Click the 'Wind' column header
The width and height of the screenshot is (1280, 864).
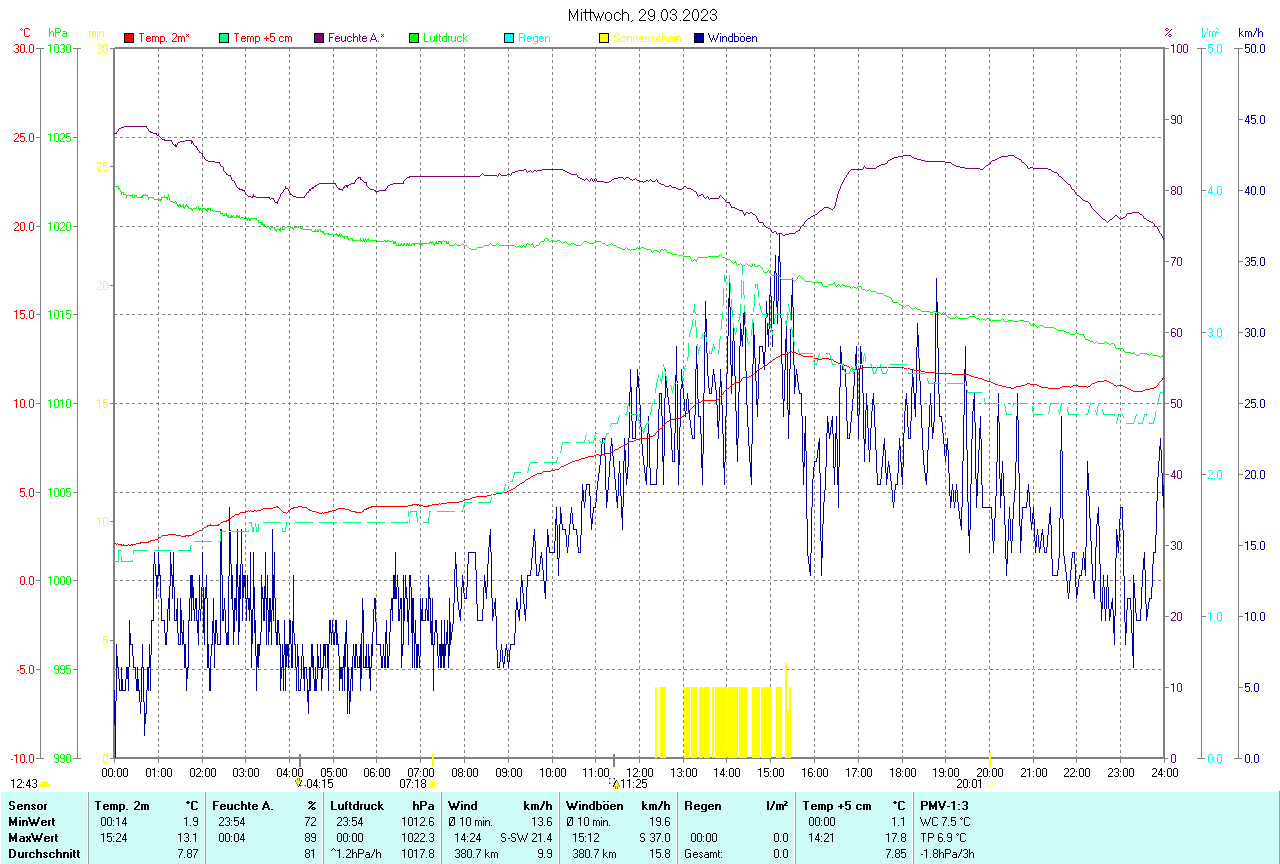click(462, 805)
